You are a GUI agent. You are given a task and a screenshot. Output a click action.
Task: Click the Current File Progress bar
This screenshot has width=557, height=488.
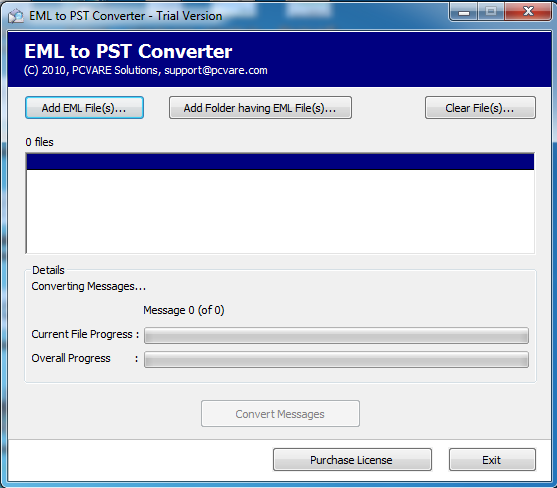(x=336, y=336)
